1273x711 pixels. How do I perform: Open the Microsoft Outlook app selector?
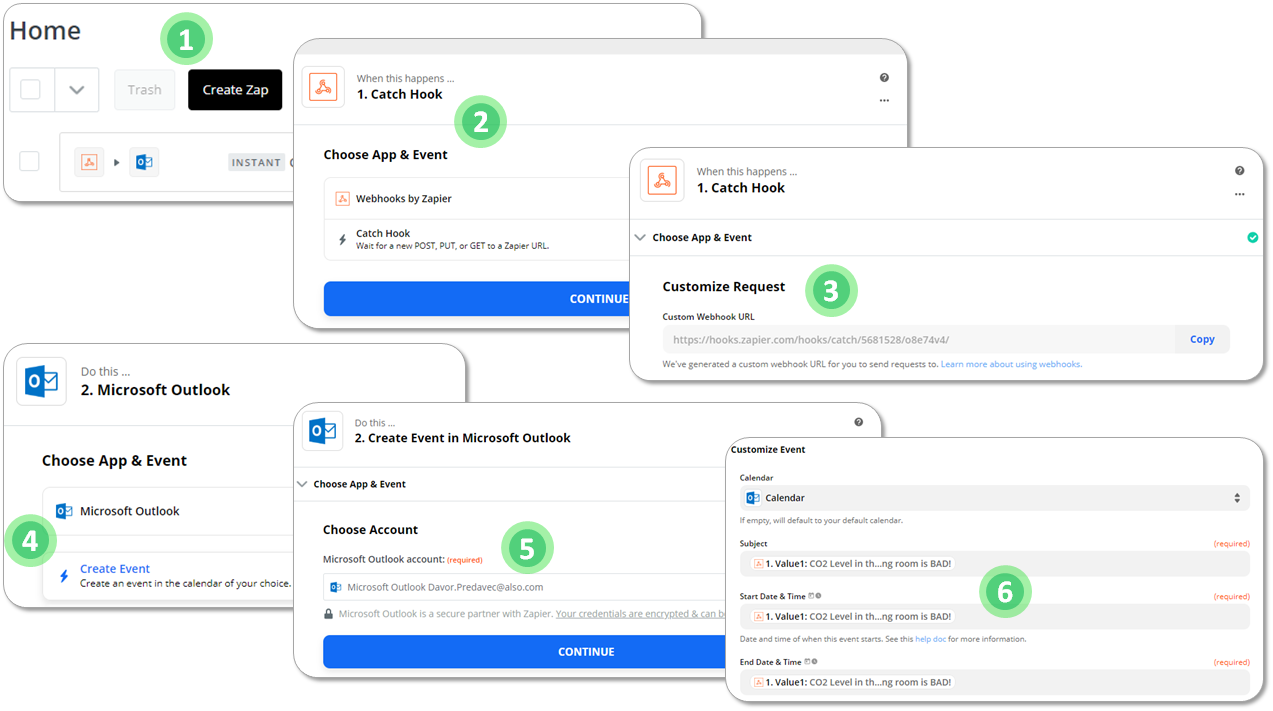pos(170,511)
